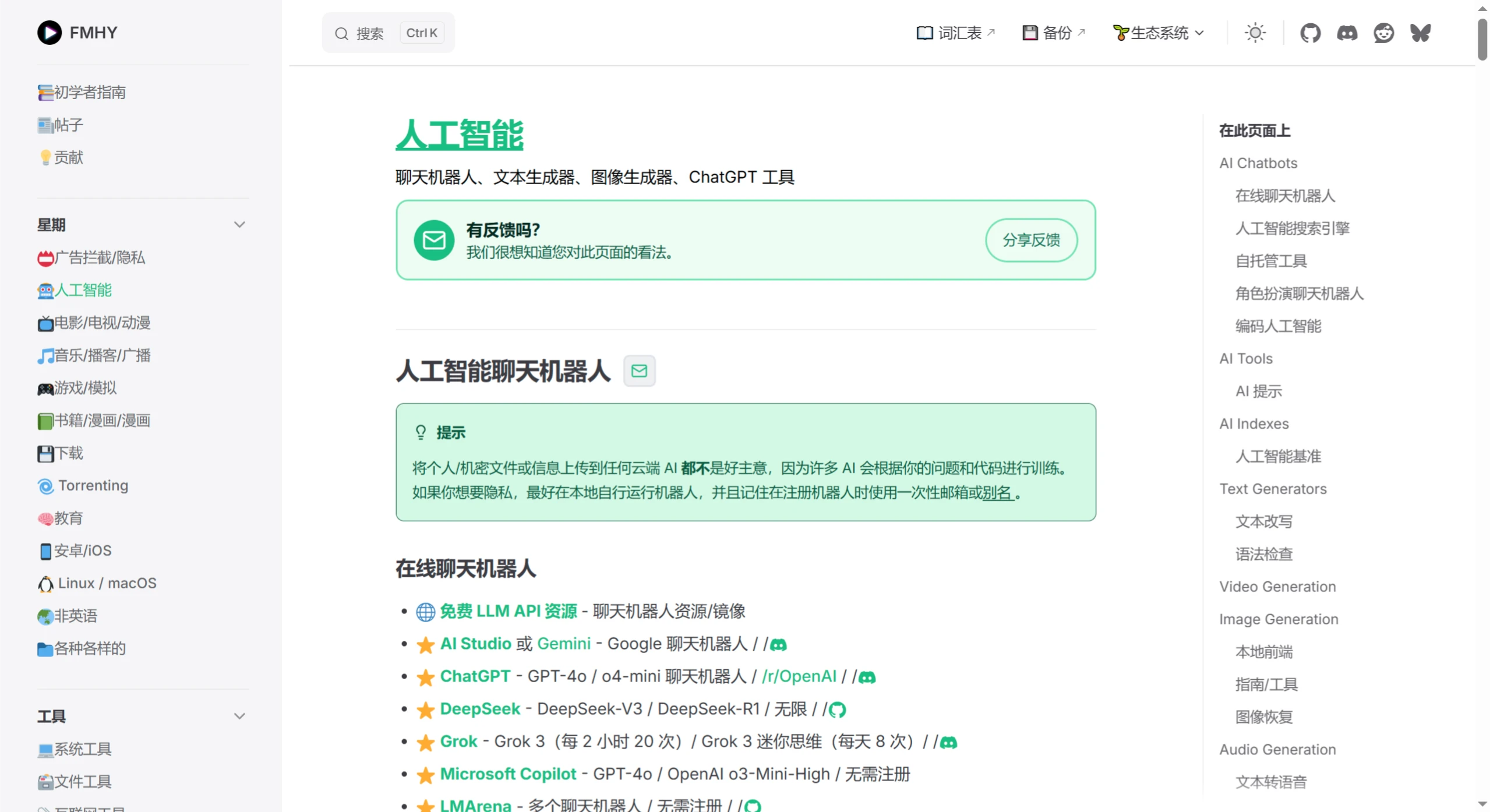Click the green mail icon in feedback banner

tap(434, 240)
